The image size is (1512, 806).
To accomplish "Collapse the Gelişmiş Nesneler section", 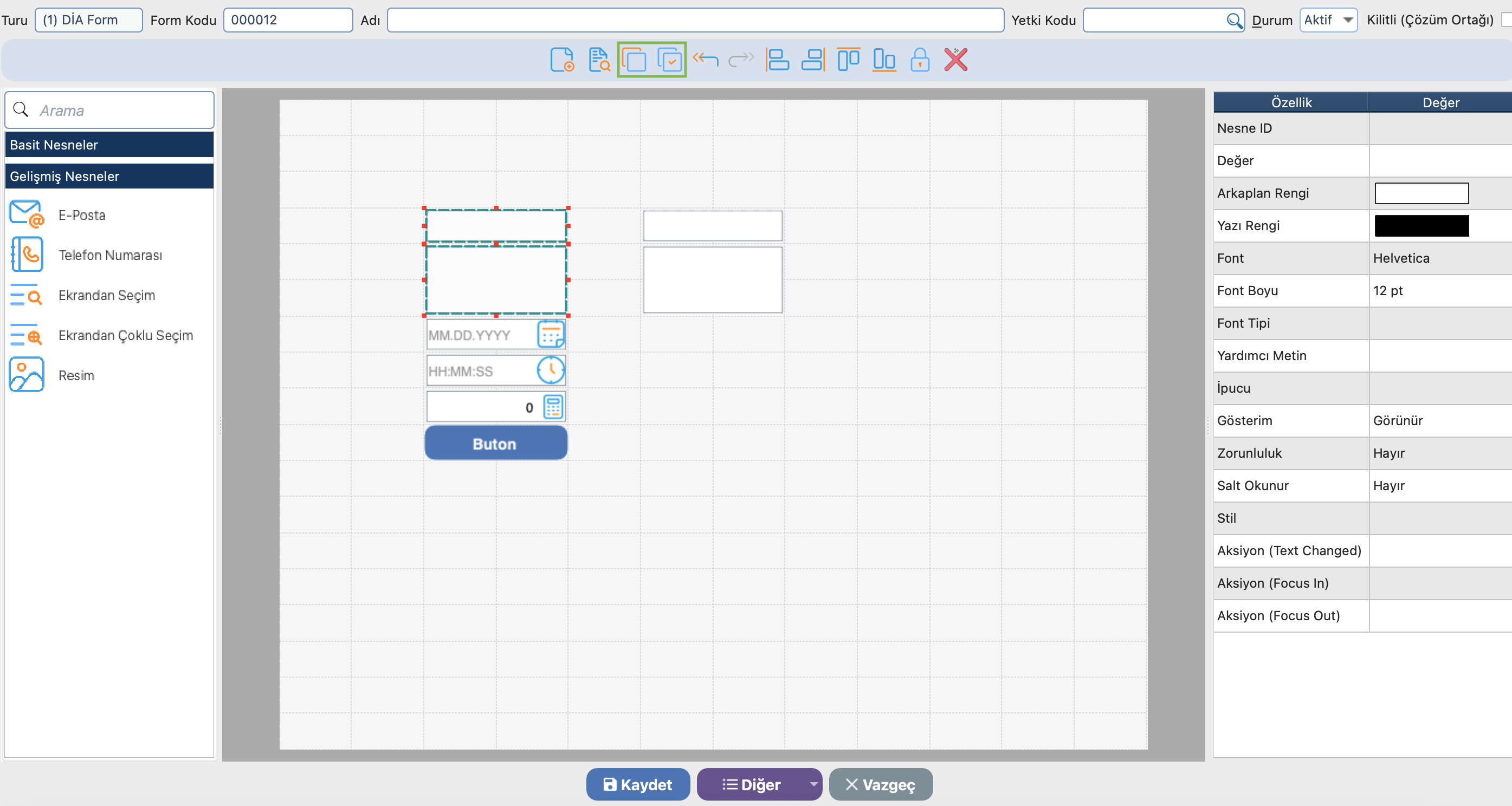I will point(109,177).
